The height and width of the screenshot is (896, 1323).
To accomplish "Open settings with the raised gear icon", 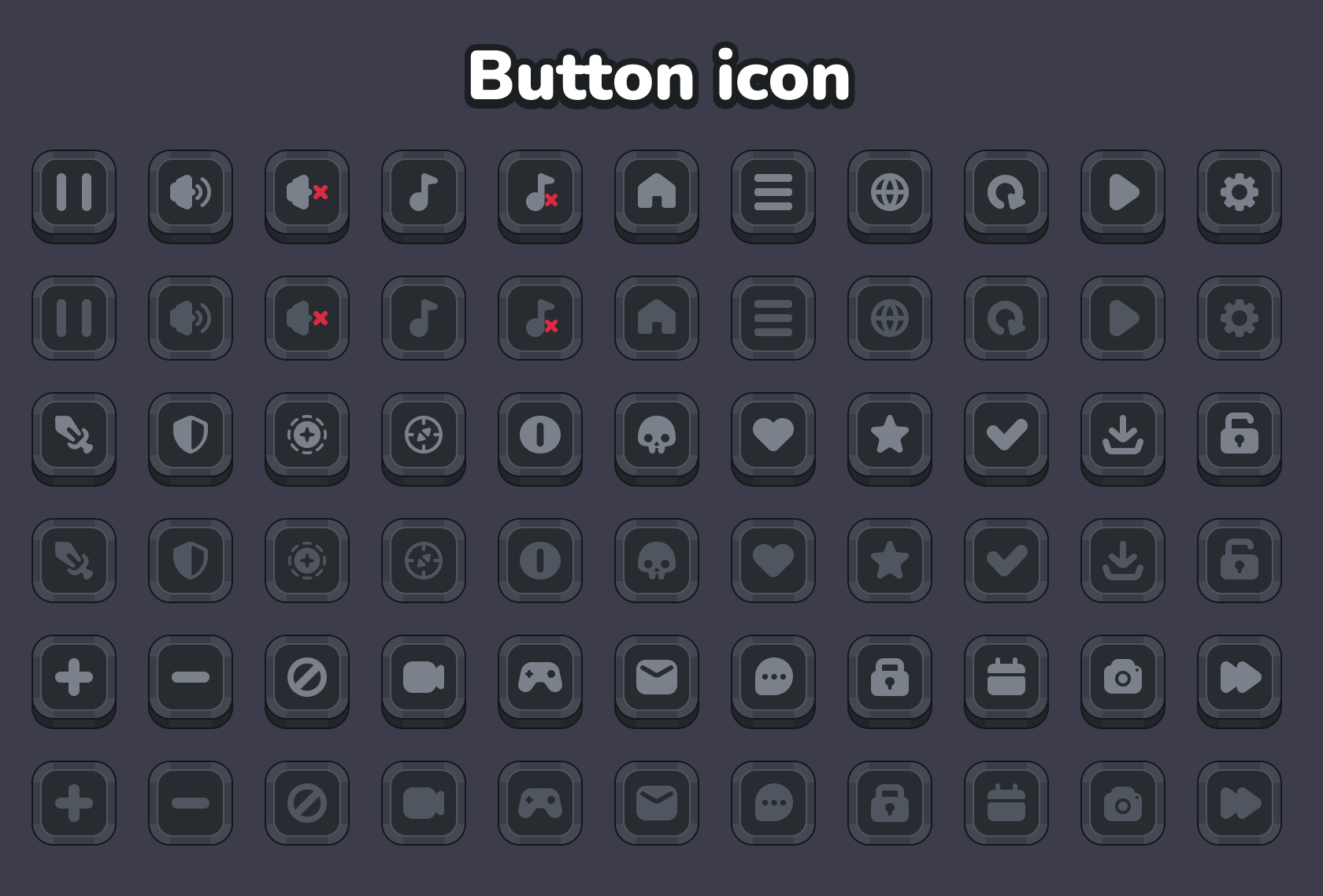I will [x=1240, y=195].
